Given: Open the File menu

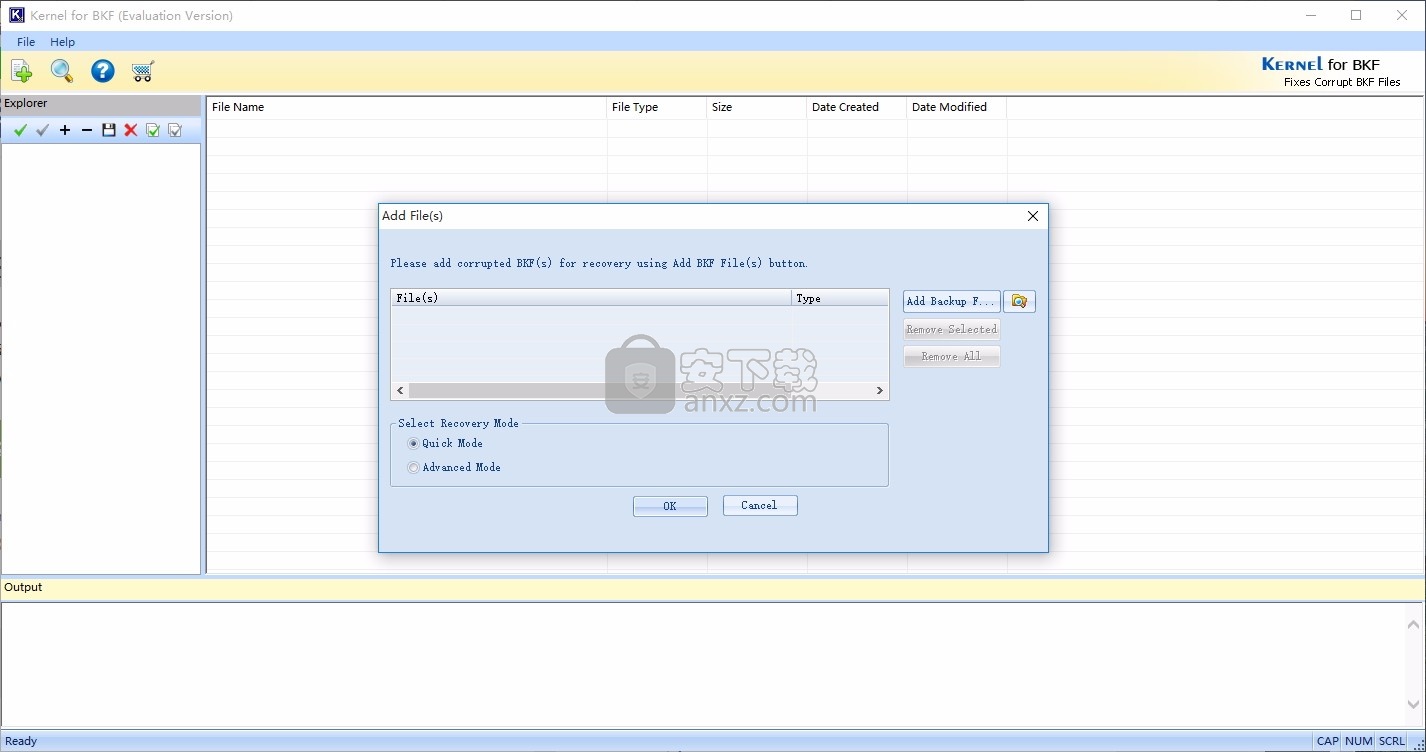Looking at the screenshot, I should point(26,42).
